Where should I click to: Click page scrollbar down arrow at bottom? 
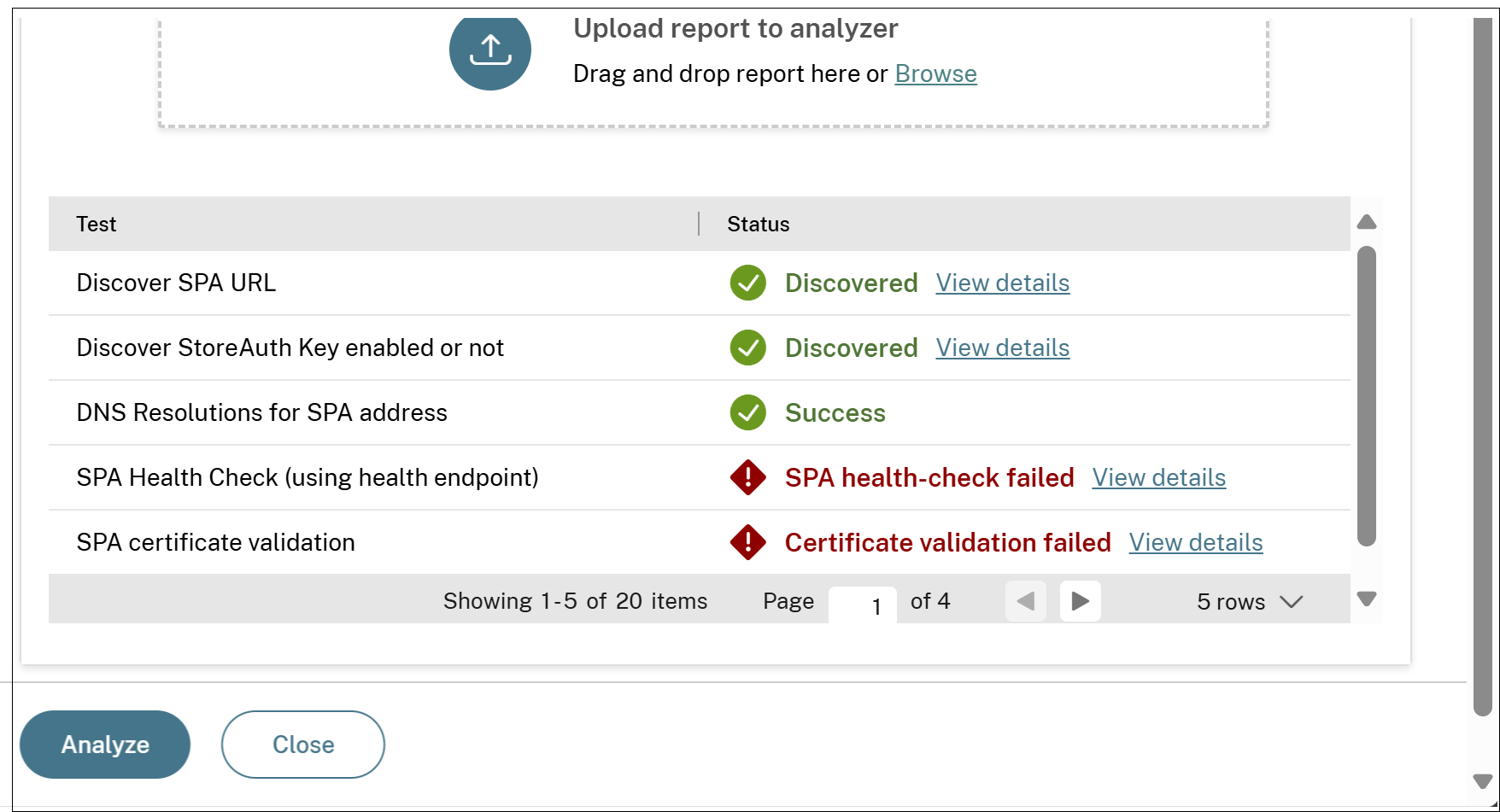[x=1483, y=781]
